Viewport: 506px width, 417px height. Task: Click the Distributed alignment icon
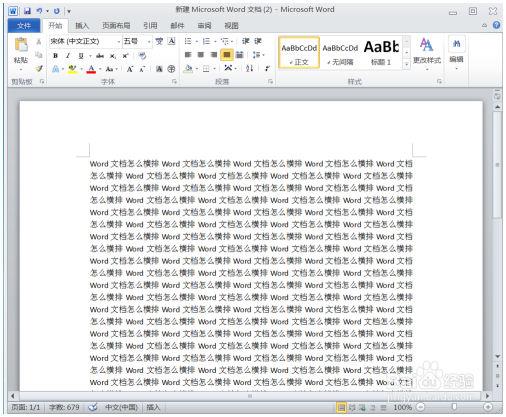coord(239,55)
